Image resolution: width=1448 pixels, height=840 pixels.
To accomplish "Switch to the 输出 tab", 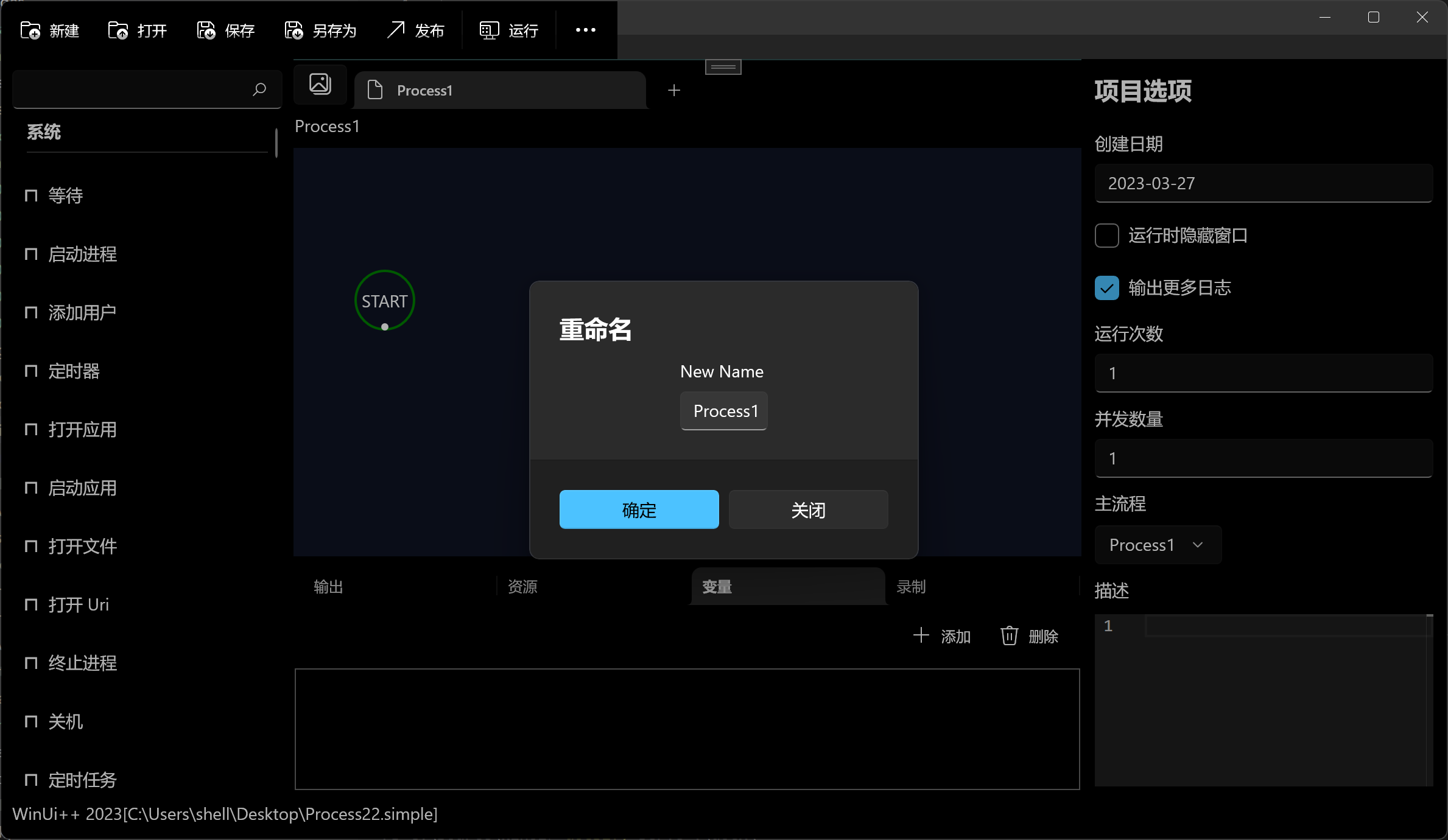I will [329, 587].
